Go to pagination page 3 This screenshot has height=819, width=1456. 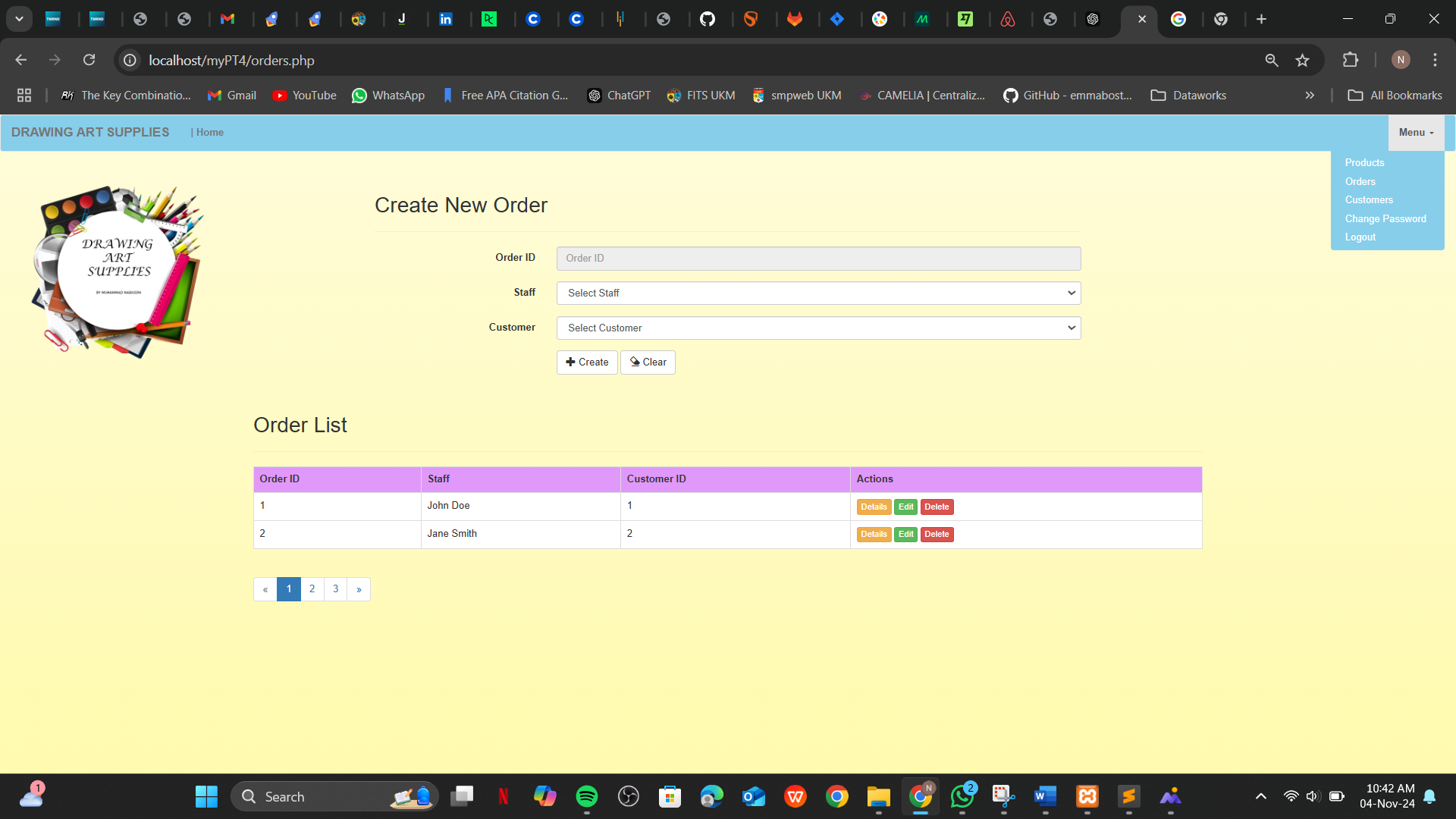click(335, 588)
